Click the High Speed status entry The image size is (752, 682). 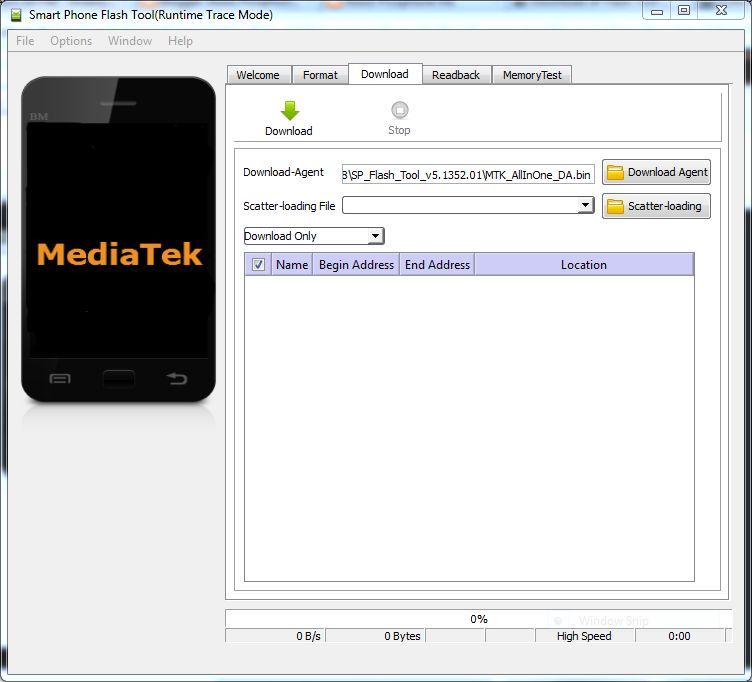click(x=584, y=636)
